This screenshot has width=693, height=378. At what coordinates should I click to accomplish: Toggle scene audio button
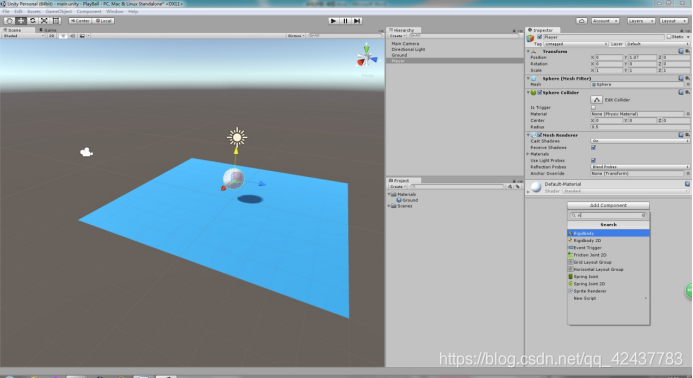click(72, 36)
